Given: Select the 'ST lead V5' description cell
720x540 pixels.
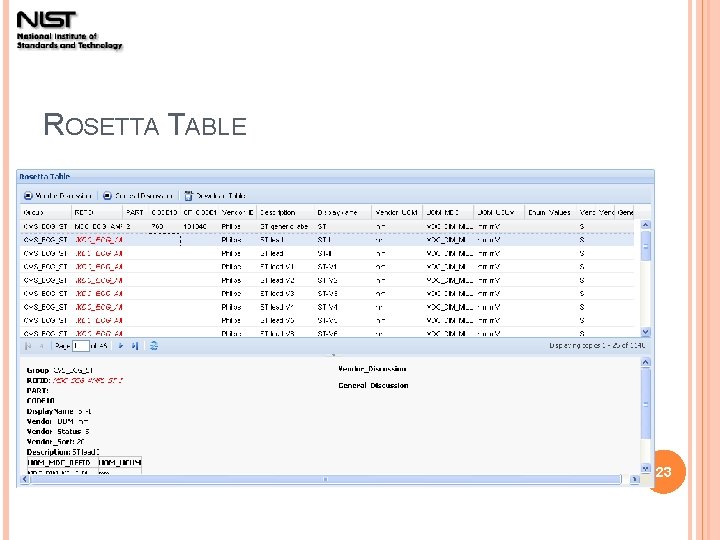Looking at the screenshot, I should pyautogui.click(x=285, y=320).
